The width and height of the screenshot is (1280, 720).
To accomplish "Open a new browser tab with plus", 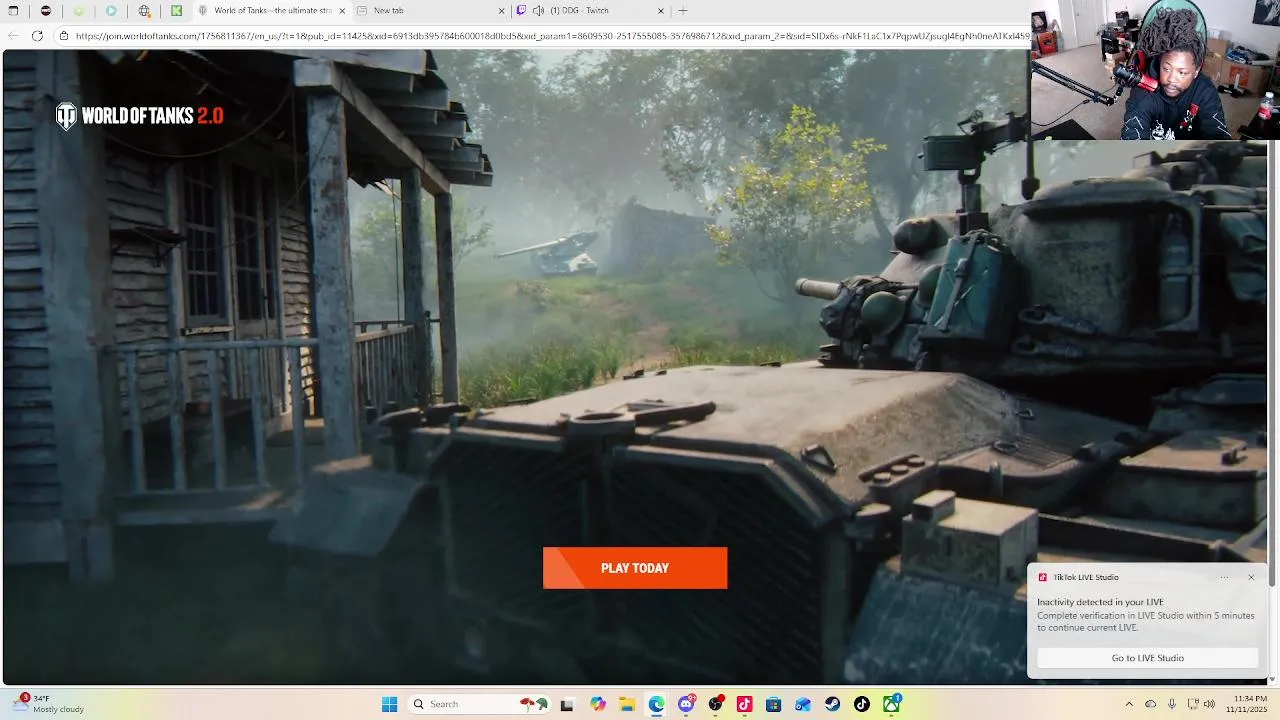I will pyautogui.click(x=683, y=11).
